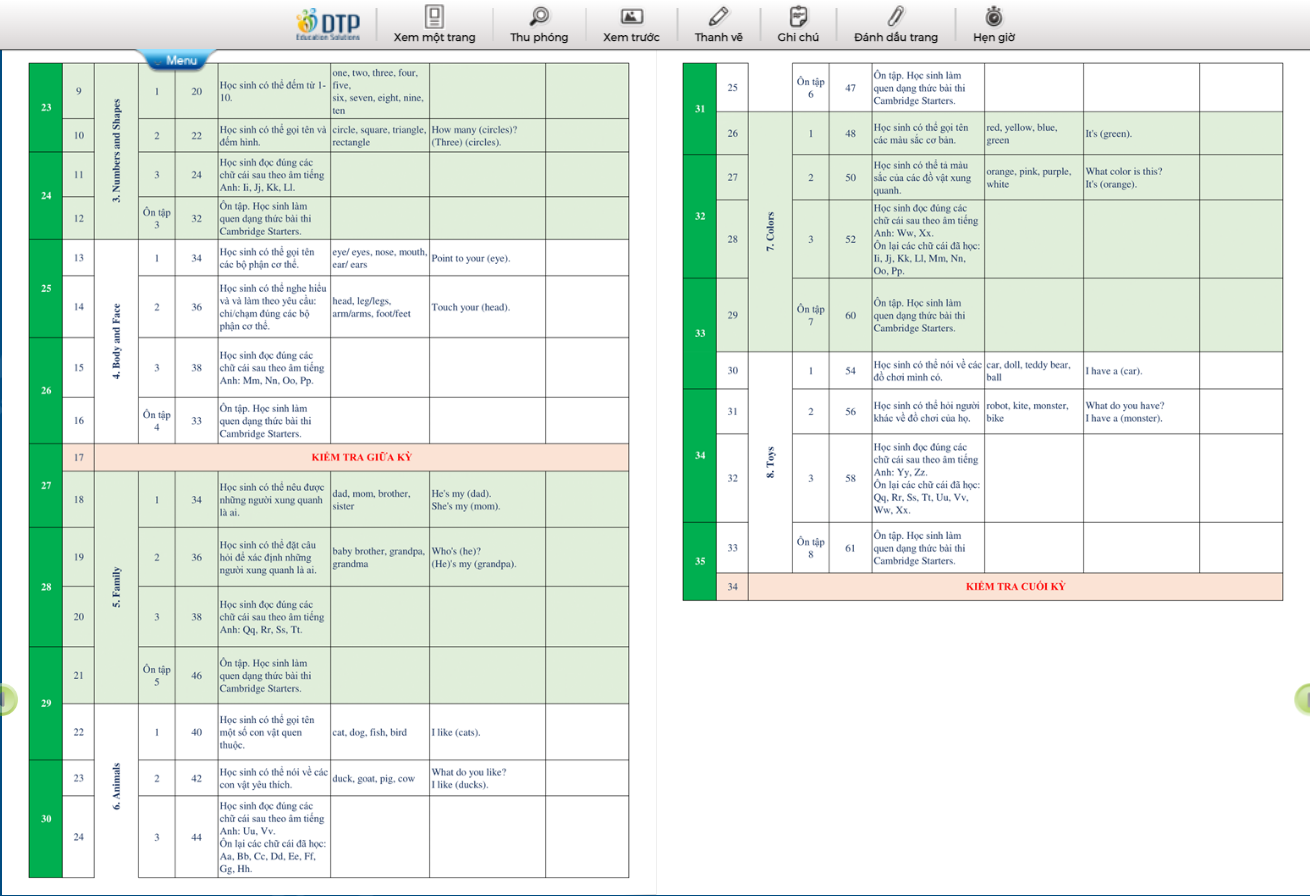Click the '8. Toys' unit label
Viewport: 1310px width, 896px height.
tap(770, 463)
